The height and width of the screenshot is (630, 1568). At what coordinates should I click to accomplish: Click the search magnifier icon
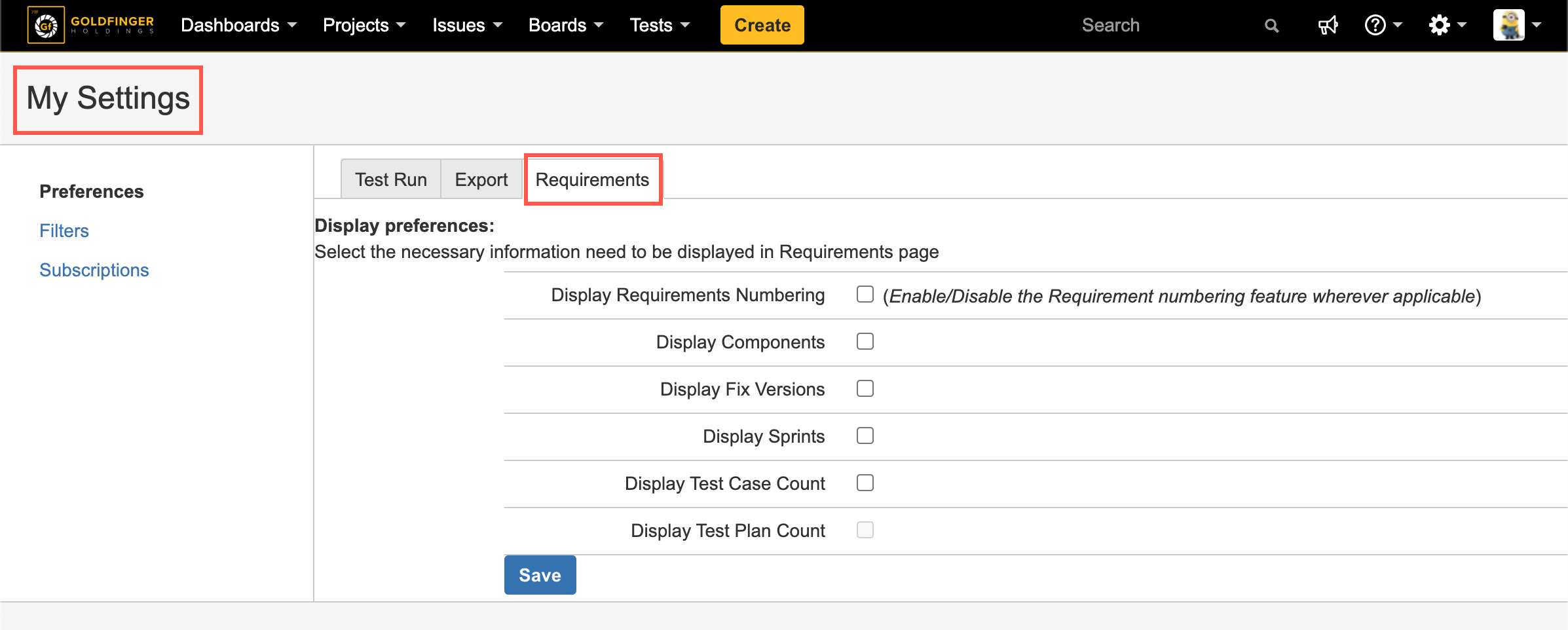point(1271,26)
